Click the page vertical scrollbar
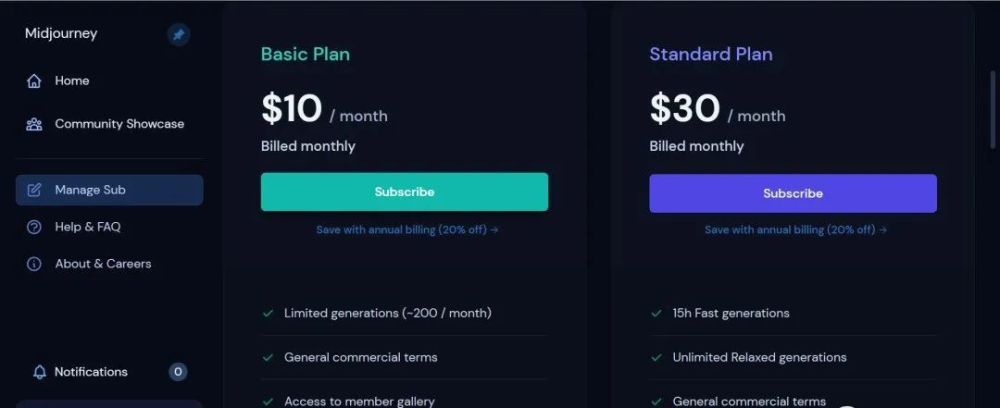The width and height of the screenshot is (1000, 408). 993,110
